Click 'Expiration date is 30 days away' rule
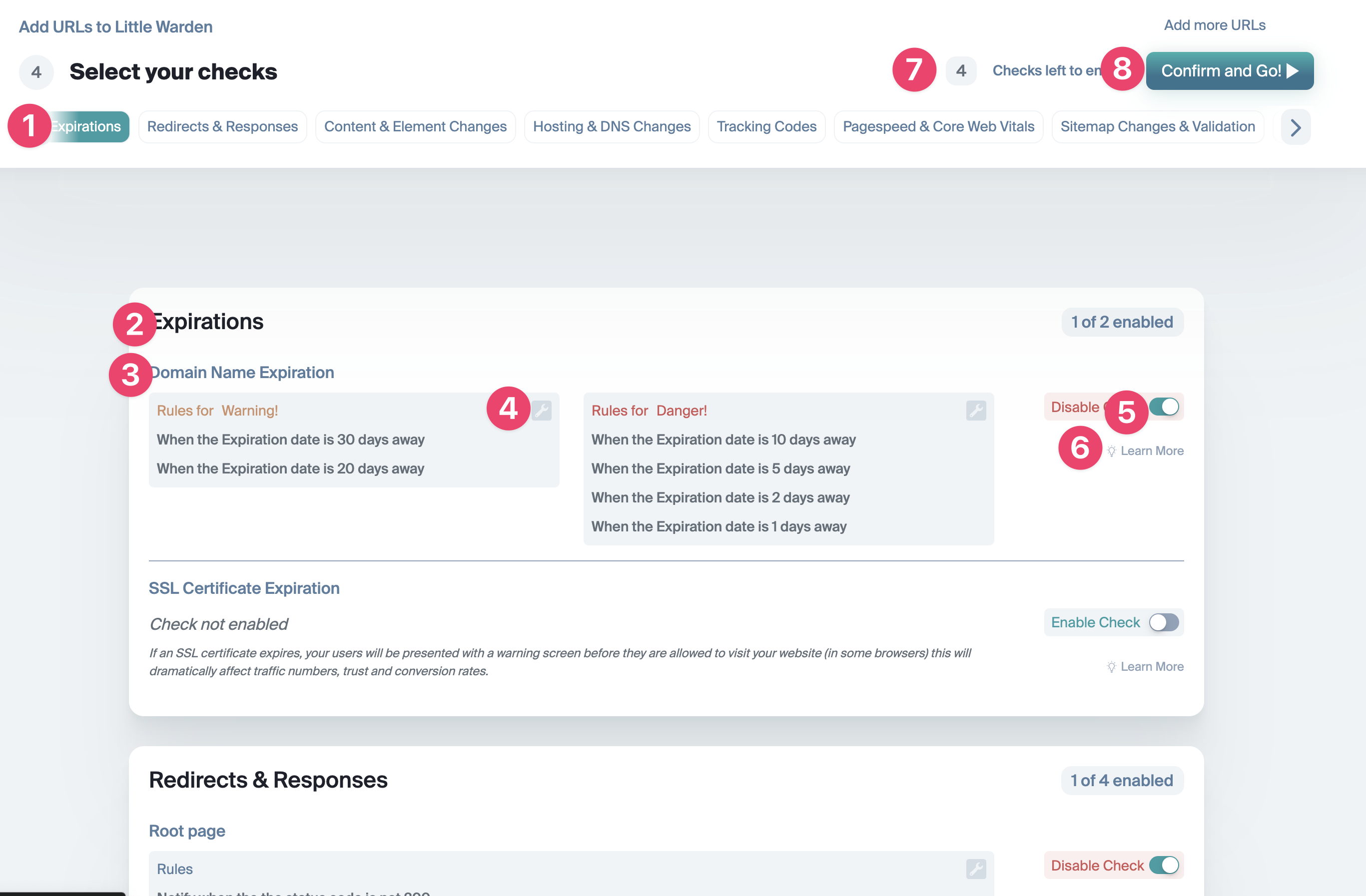The height and width of the screenshot is (896, 1366). pyautogui.click(x=290, y=440)
